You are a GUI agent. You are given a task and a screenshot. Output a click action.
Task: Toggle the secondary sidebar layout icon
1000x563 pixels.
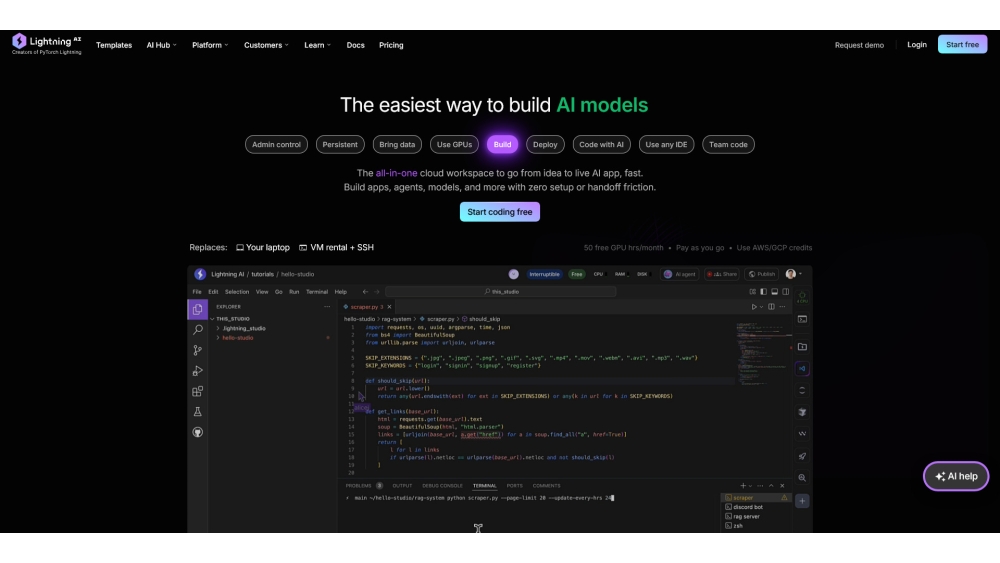[786, 291]
